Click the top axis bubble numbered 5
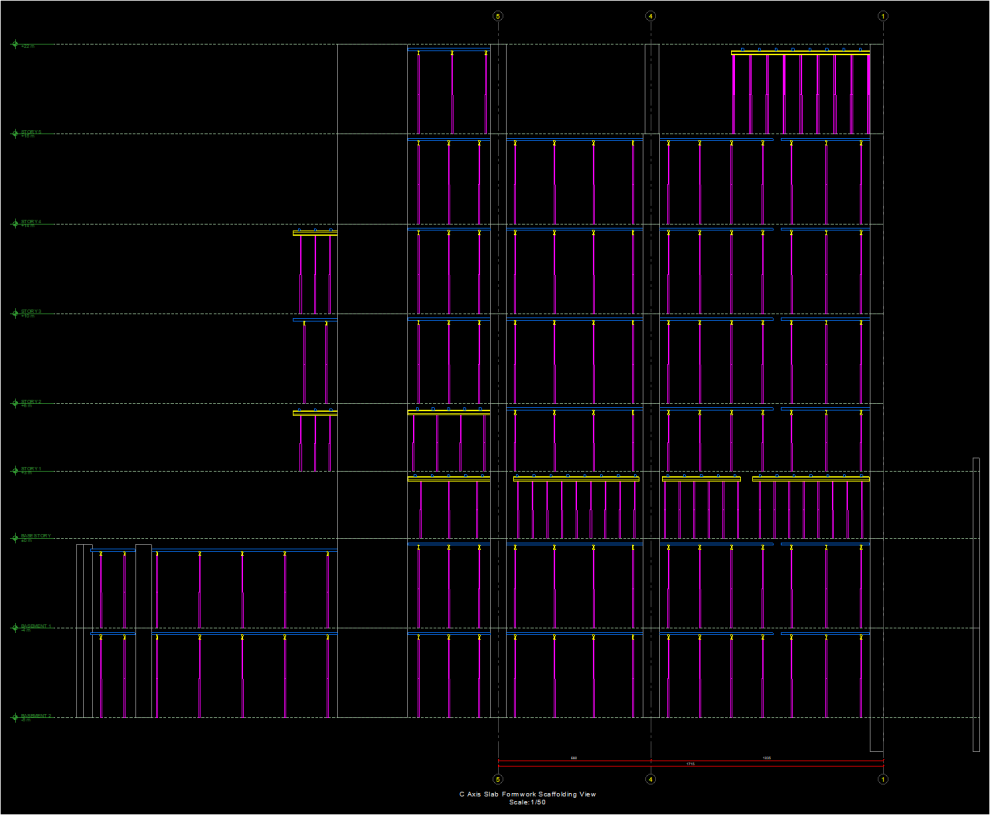The image size is (990, 815). (498, 16)
